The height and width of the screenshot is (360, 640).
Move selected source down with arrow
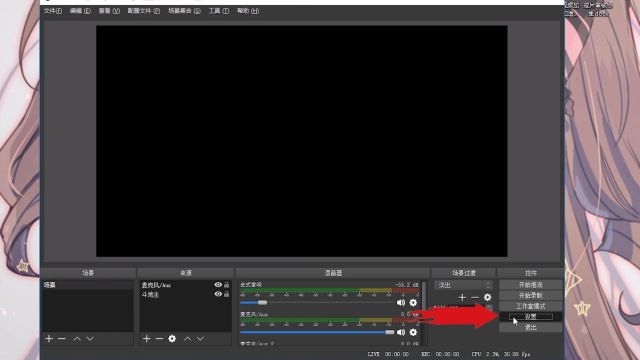[200, 339]
